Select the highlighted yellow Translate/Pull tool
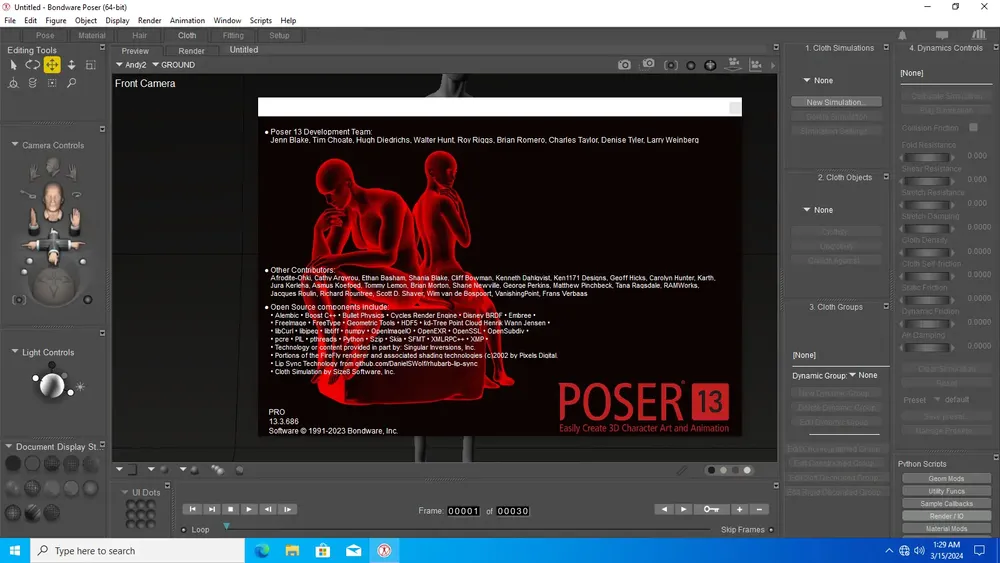 coord(52,65)
